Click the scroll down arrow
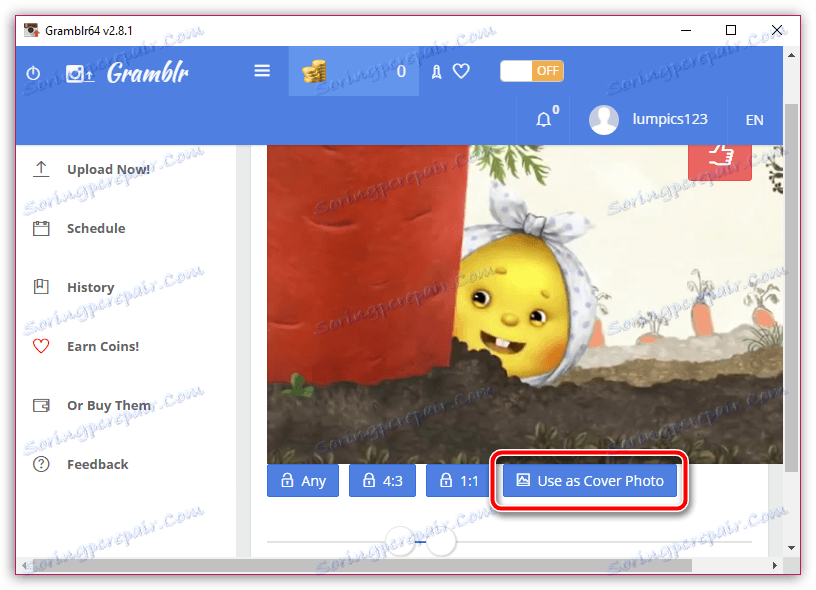Screen dimensions: 816x590 point(791,548)
